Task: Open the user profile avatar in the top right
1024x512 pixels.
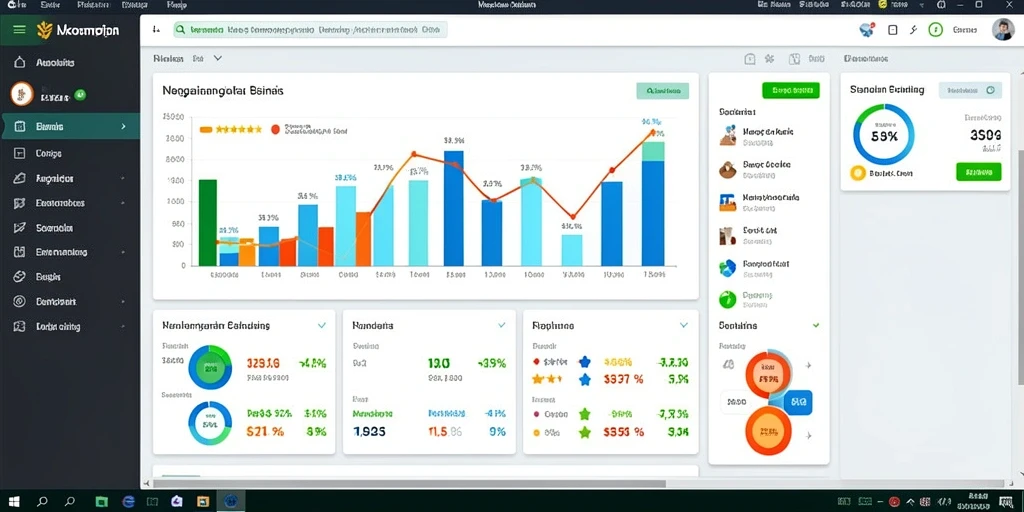Action: pos(1002,29)
